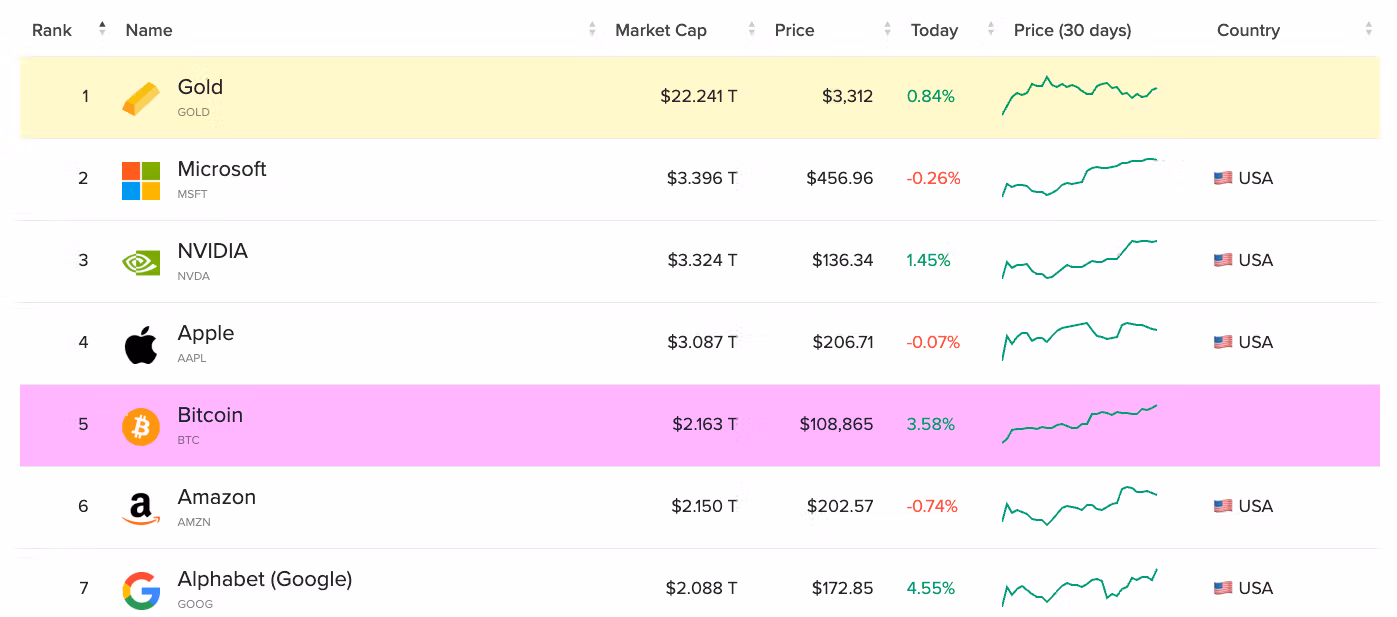Click Gold 30-day price sparkline chart
Image resolution: width=1397 pixels, height=617 pixels.
point(1080,96)
